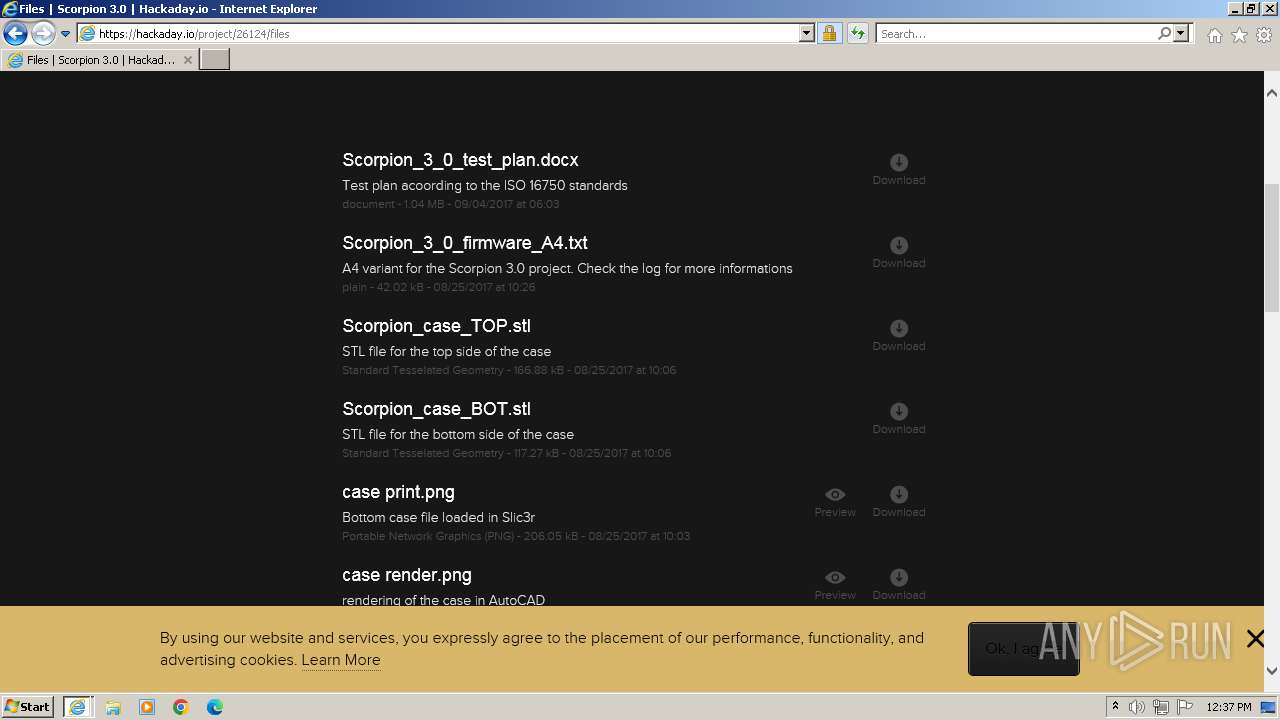Open Tools gear icon

pyautogui.click(x=1264, y=35)
